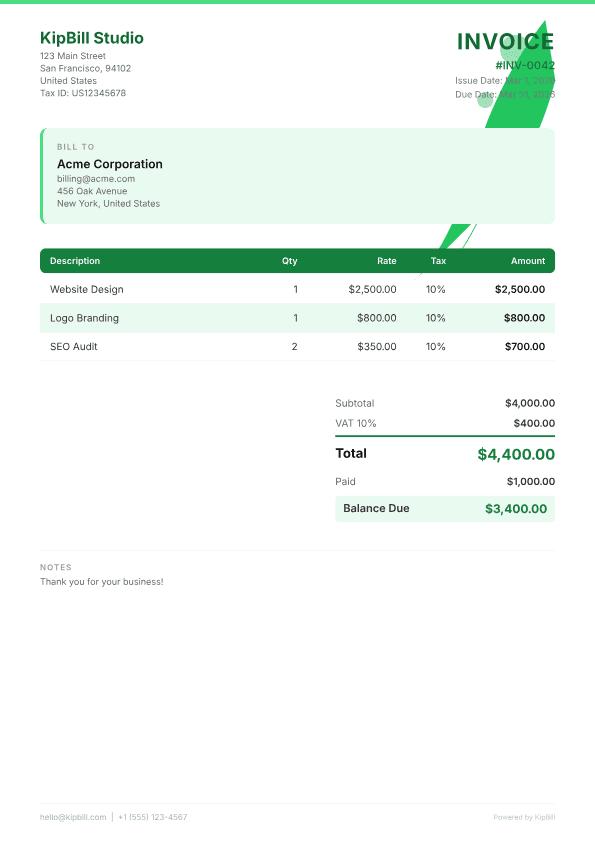Click the $800.00 rate for Logo Branding
The height and width of the screenshot is (841, 595).
(x=377, y=318)
